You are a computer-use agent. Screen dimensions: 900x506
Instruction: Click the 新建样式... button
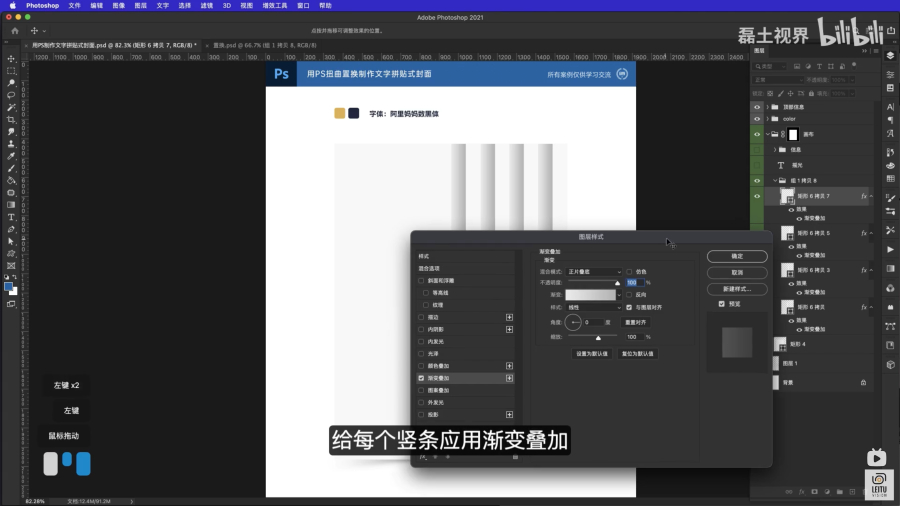click(737, 289)
